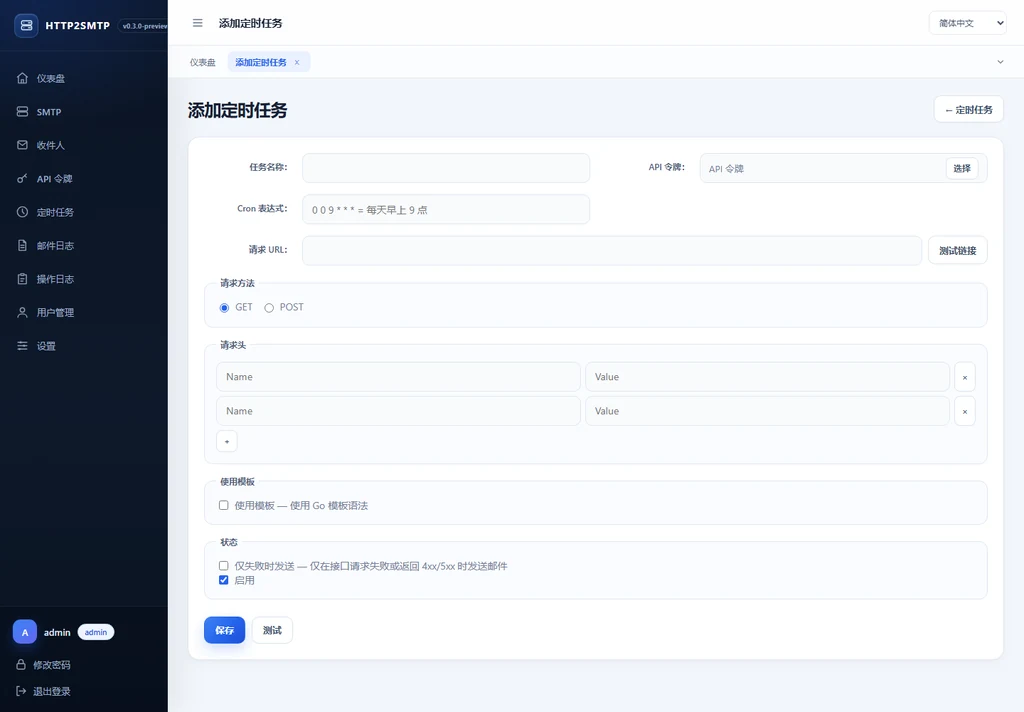
Task: Click the 退出登录 logout icon
Action: click(x=21, y=691)
